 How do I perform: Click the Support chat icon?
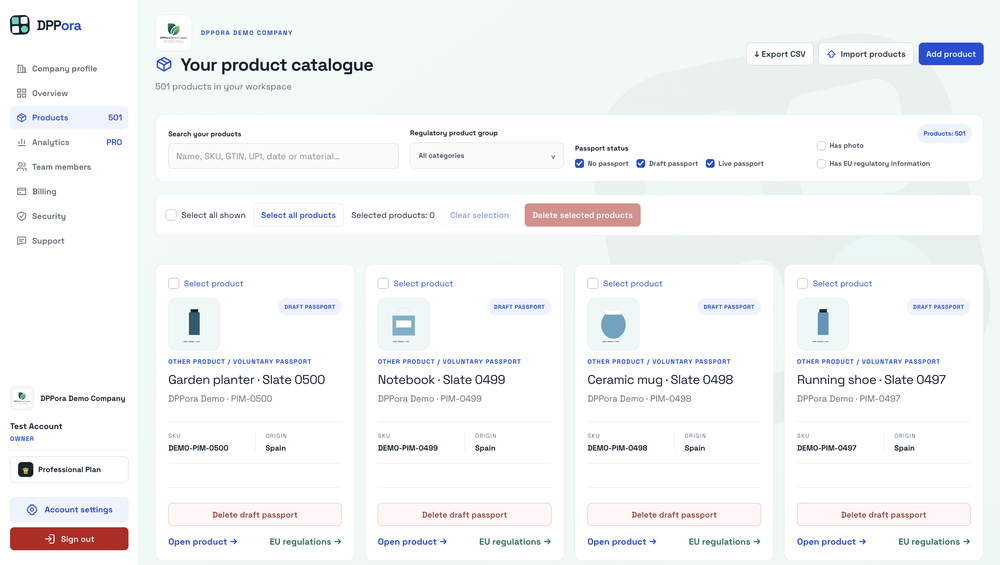(x=22, y=241)
